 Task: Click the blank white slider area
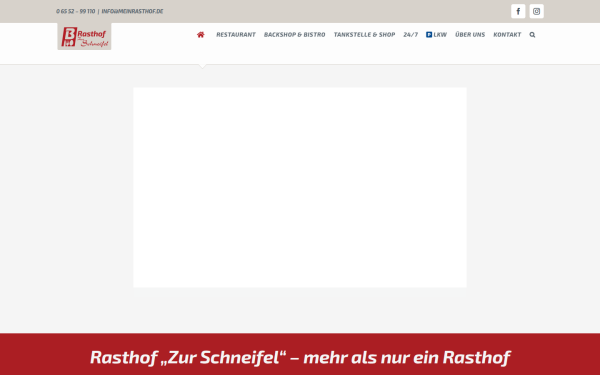click(x=300, y=188)
